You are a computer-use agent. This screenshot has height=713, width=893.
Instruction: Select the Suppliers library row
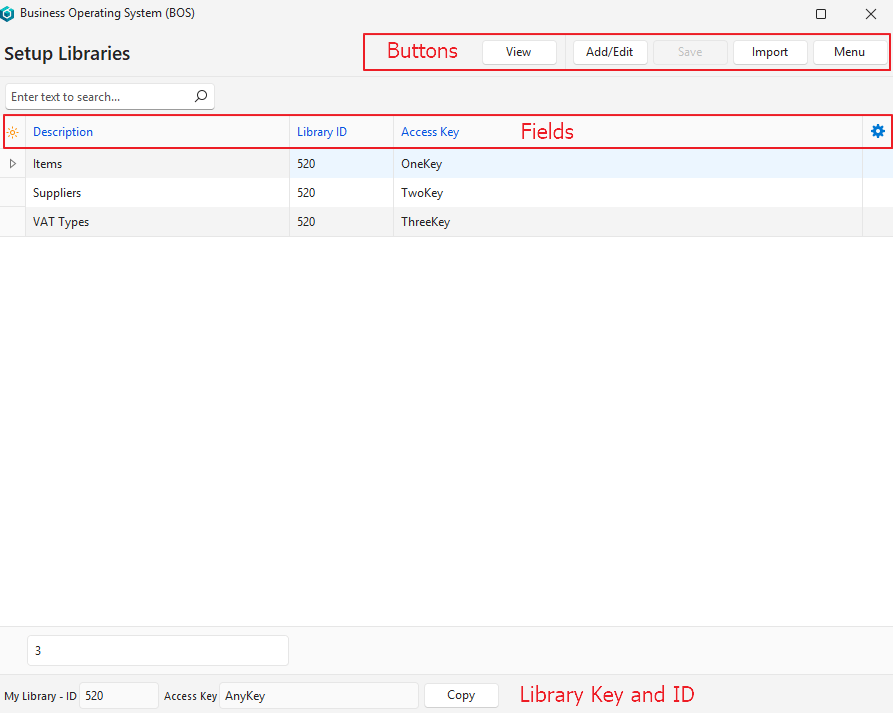click(x=57, y=193)
